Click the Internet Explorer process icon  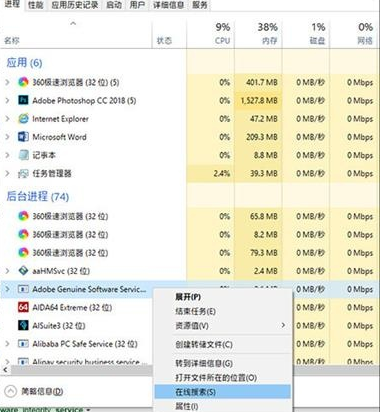[x=23, y=119]
